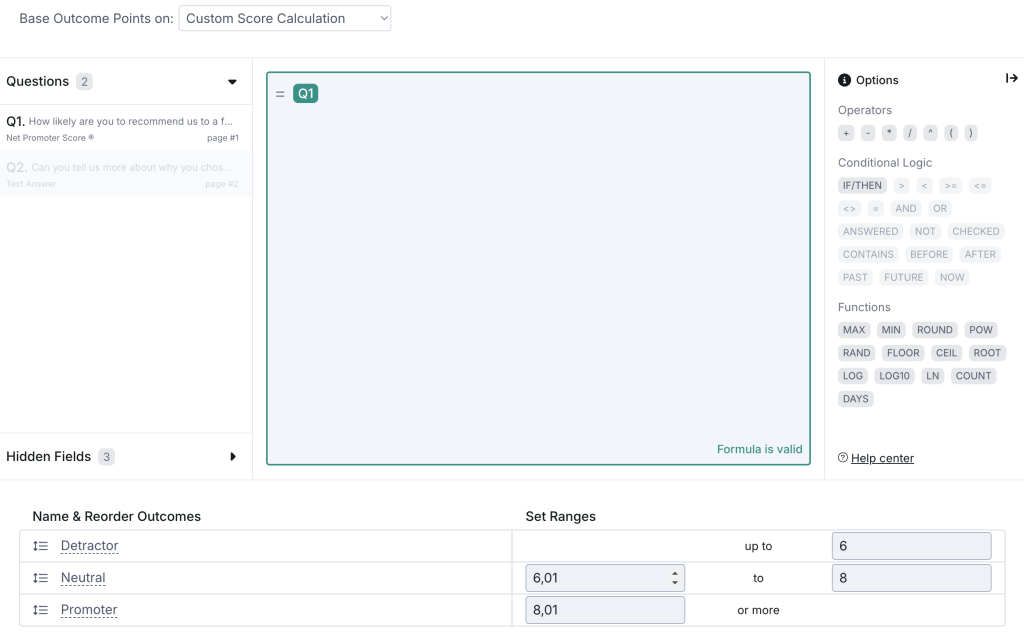The image size is (1024, 633).
Task: Add the OR logic operator
Action: (940, 208)
